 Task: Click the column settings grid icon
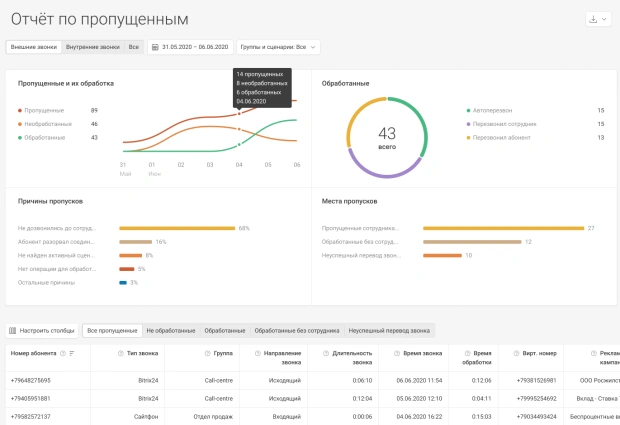click(12, 330)
